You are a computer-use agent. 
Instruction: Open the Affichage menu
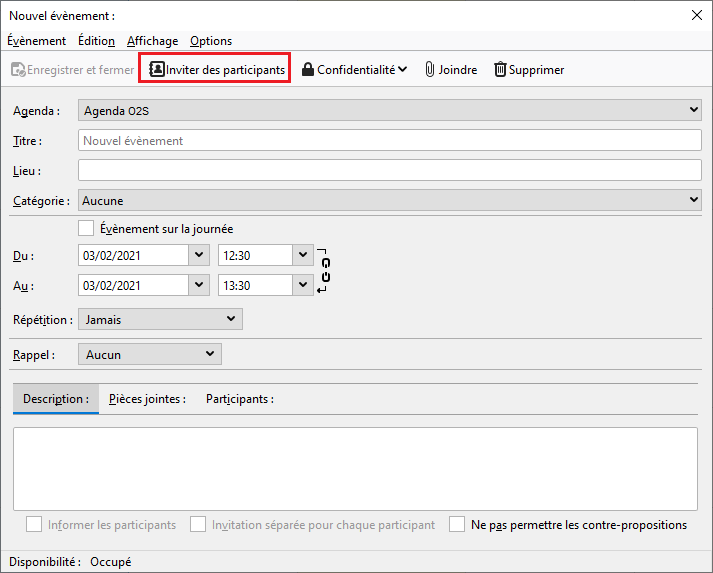pyautogui.click(x=152, y=41)
